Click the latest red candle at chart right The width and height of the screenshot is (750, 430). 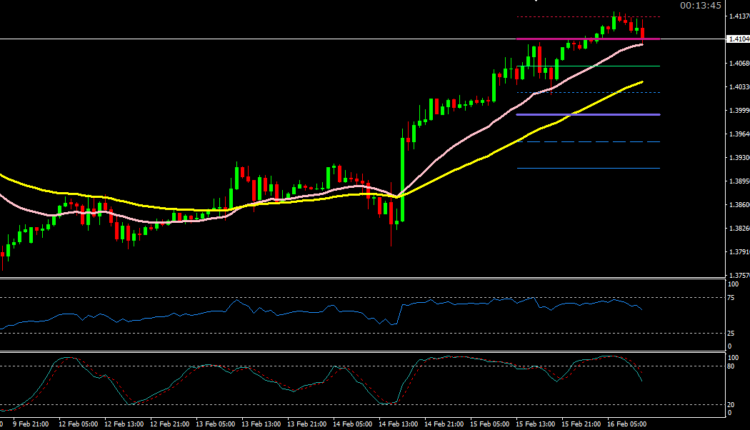pos(641,35)
